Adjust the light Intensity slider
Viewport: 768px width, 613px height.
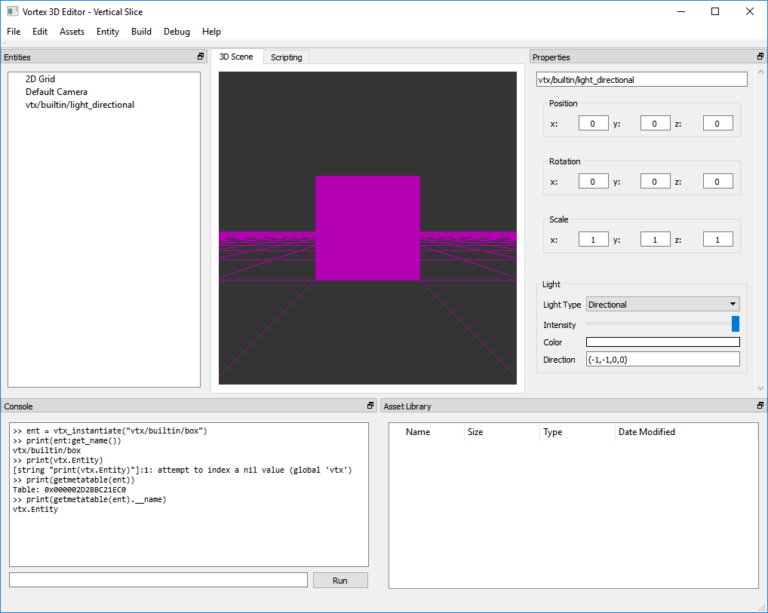point(735,324)
